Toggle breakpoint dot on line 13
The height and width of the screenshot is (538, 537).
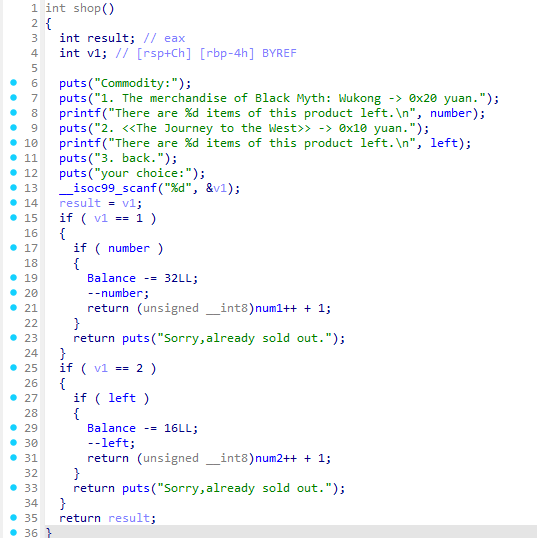click(13, 188)
